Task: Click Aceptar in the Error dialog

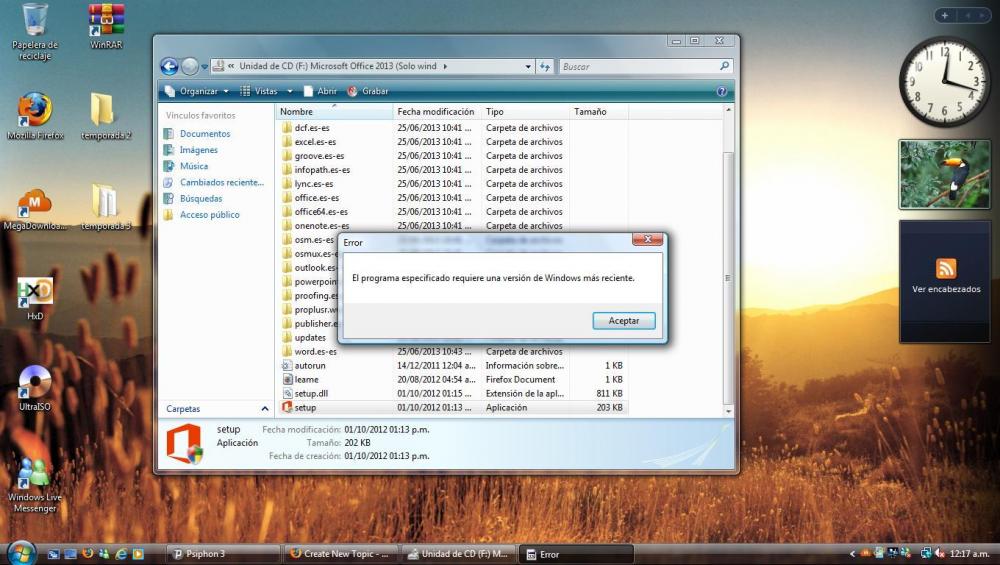Action: point(623,321)
